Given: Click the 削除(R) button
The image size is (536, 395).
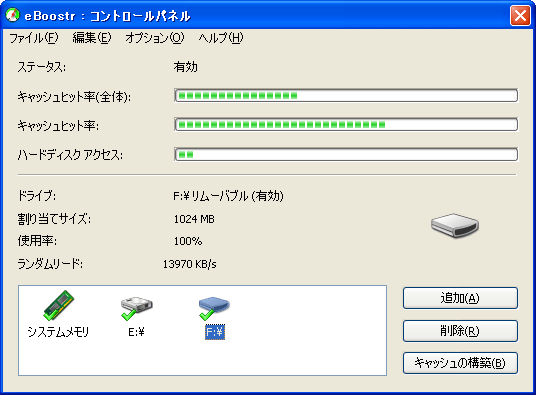Looking at the screenshot, I should pyautogui.click(x=460, y=331).
